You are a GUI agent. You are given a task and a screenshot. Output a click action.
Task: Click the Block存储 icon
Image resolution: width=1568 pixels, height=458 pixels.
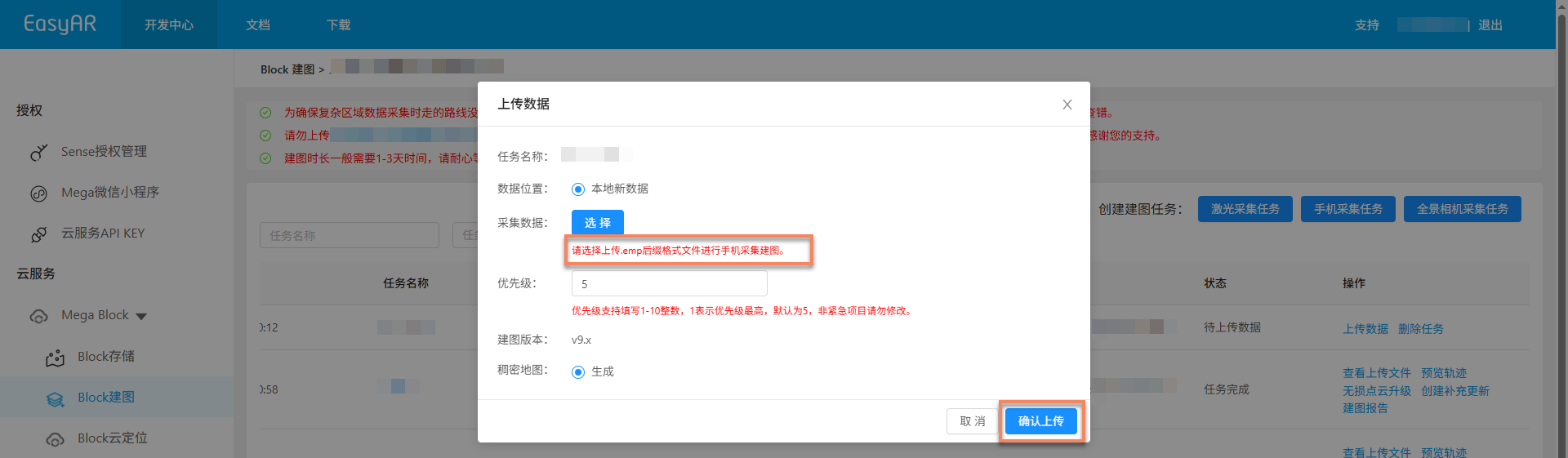[x=55, y=358]
